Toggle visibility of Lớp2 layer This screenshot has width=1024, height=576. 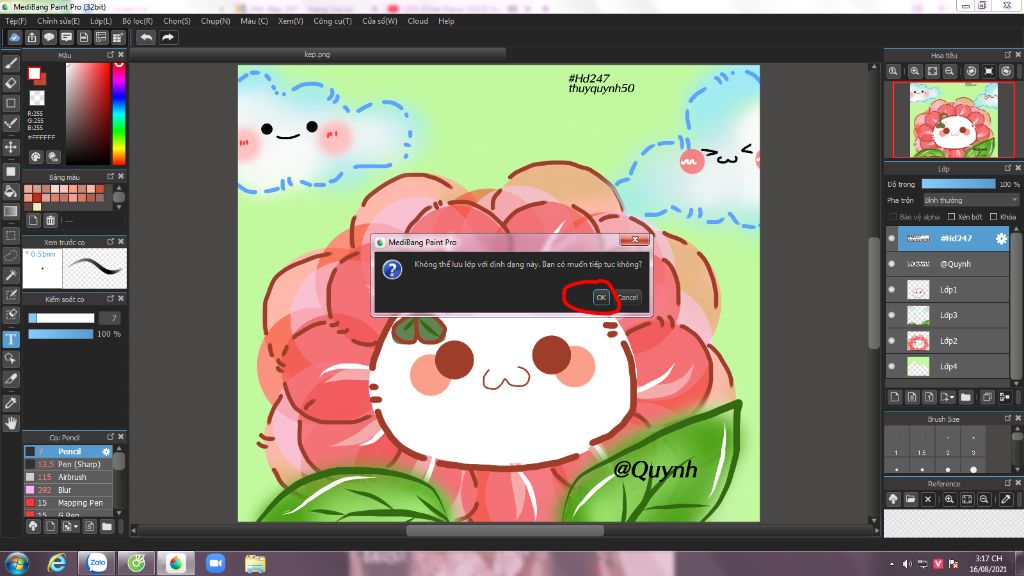(x=891, y=340)
